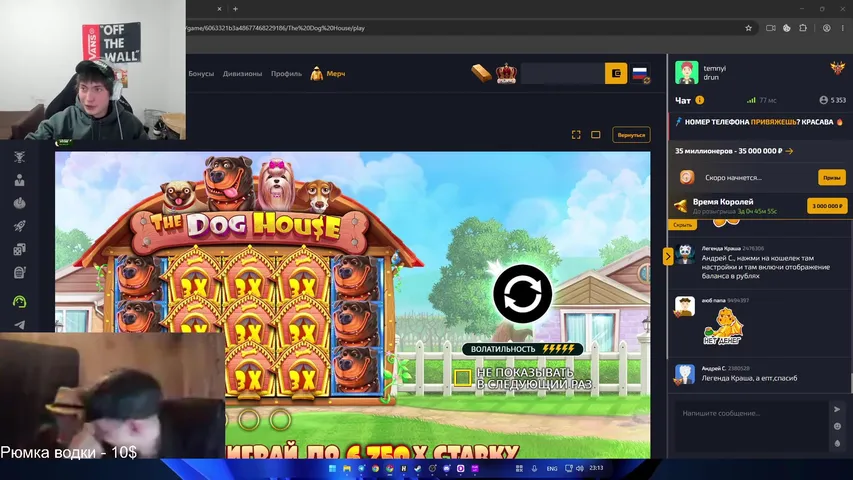Click the chat info icon next to Чат

pyautogui.click(x=700, y=100)
